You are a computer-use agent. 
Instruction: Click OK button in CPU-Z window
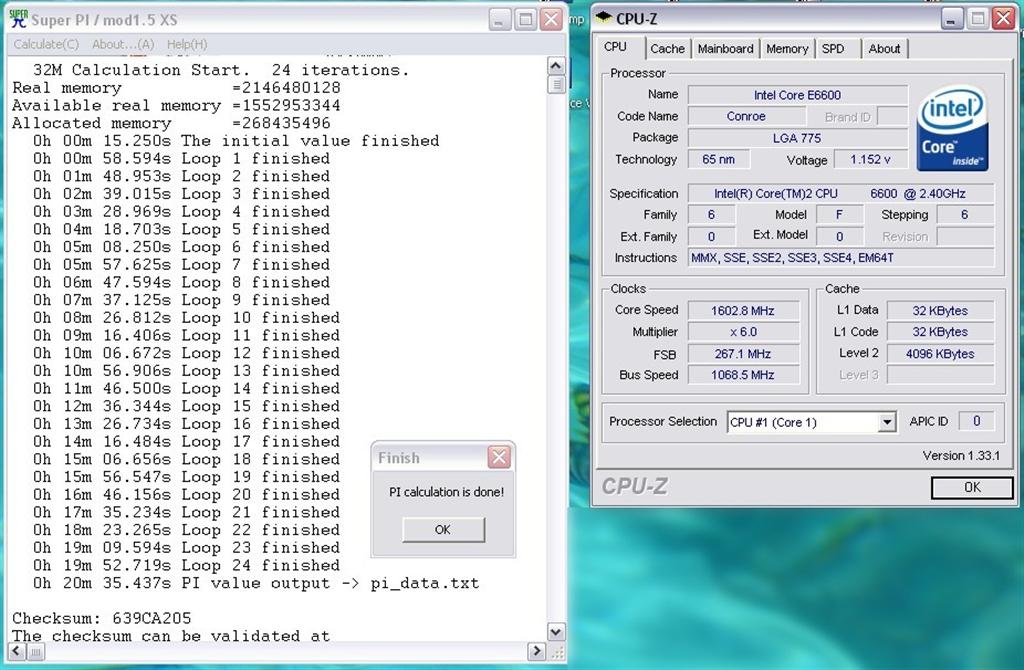[972, 487]
